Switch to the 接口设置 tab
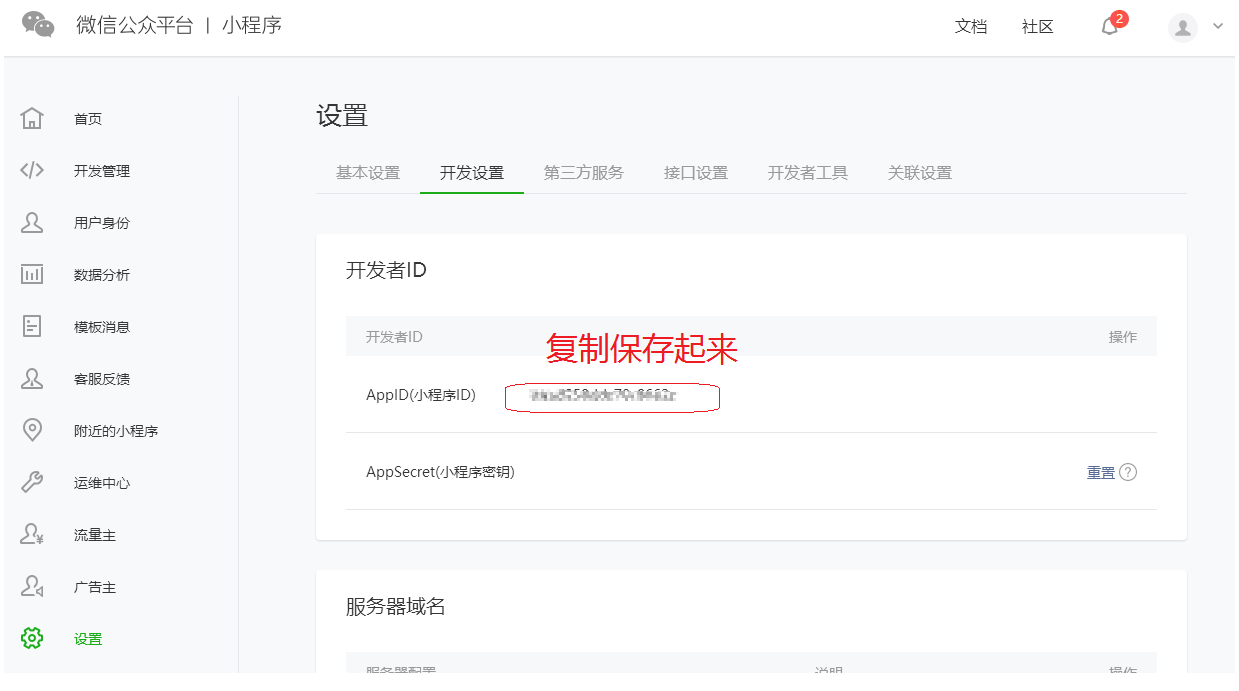 pos(696,173)
